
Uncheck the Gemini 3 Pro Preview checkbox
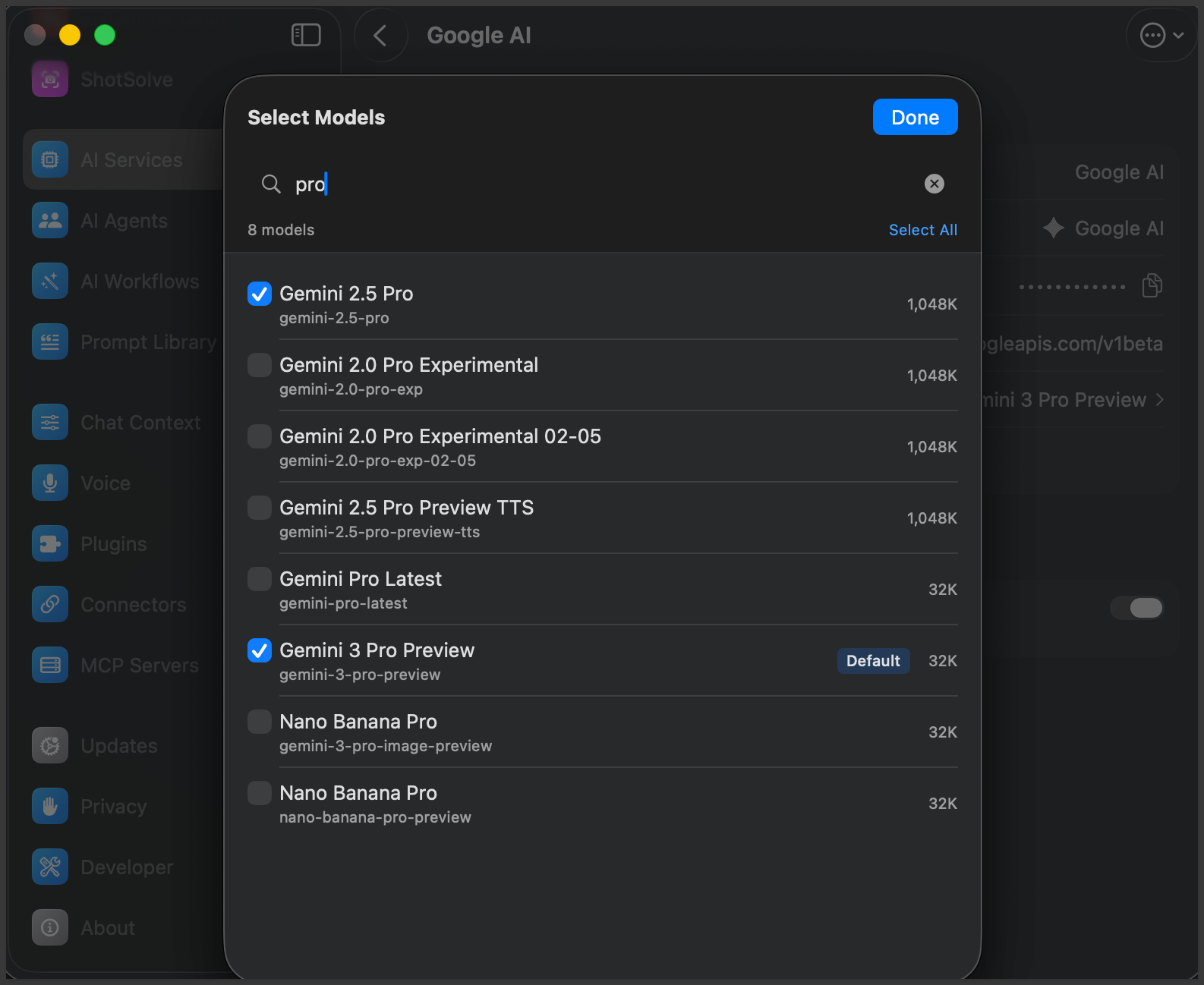pos(260,650)
